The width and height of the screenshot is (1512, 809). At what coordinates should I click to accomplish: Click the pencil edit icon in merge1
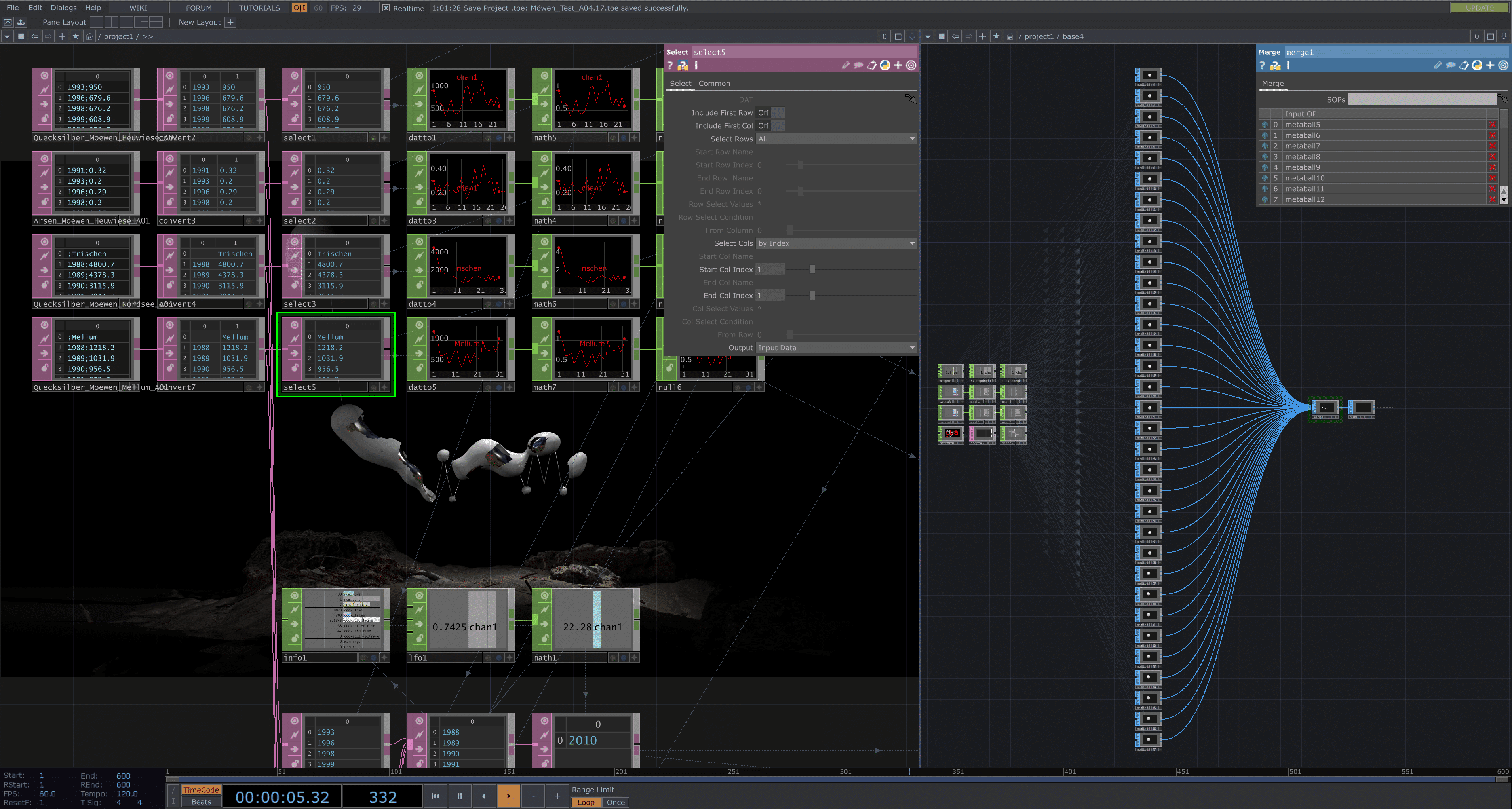(1438, 65)
